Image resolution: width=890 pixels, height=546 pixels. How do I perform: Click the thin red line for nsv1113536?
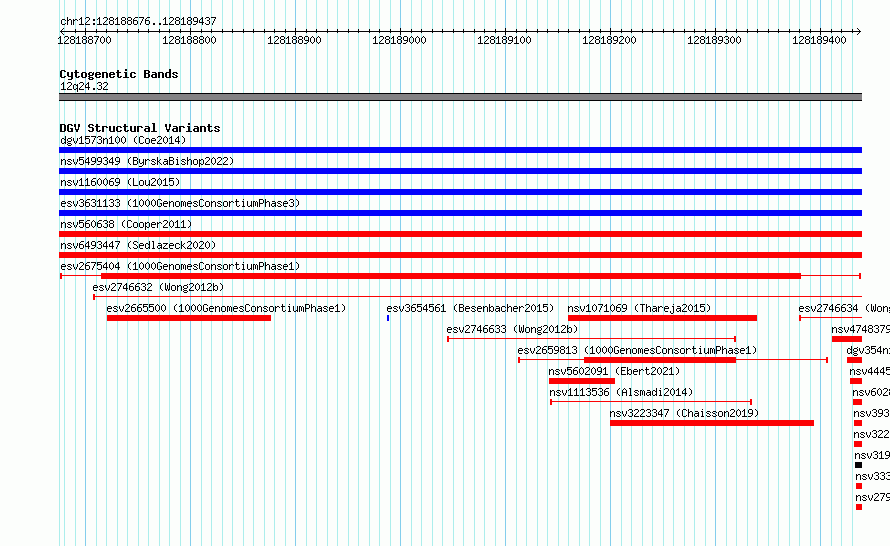pos(651,402)
